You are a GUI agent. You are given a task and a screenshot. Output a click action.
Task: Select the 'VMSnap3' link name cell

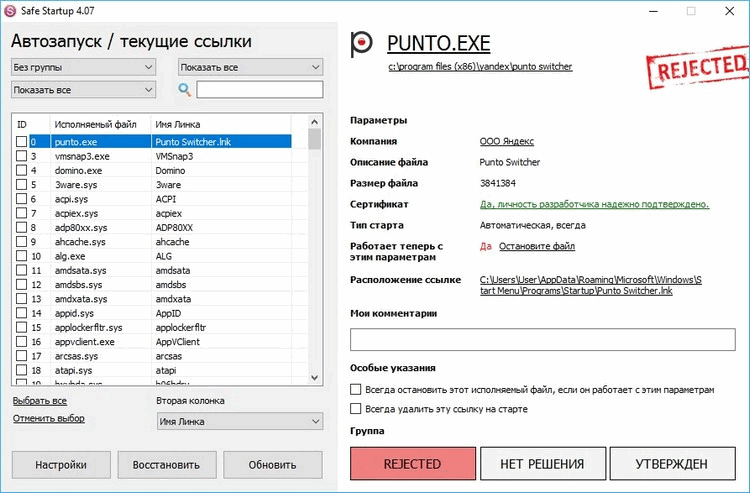[x=221, y=156]
